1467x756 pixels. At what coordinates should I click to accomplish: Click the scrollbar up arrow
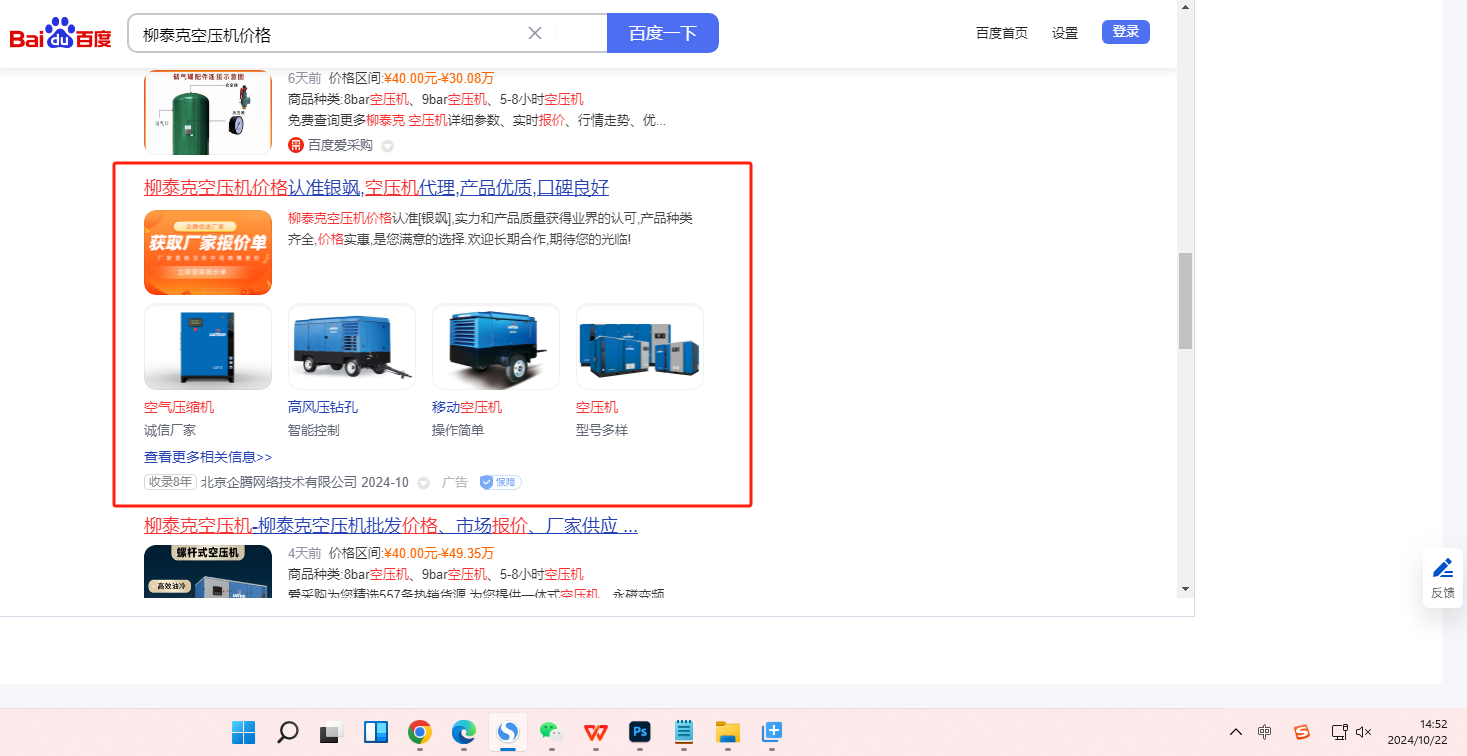point(1186,8)
